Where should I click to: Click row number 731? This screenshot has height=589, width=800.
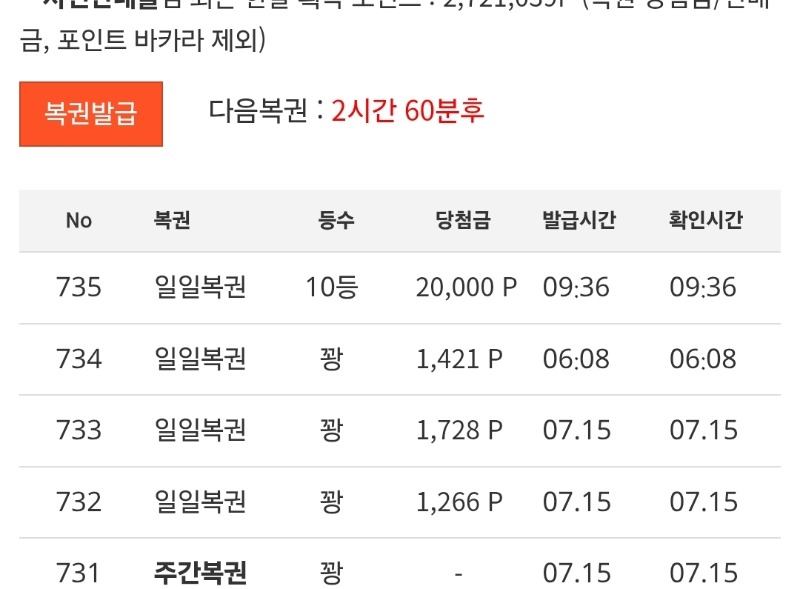[78, 573]
